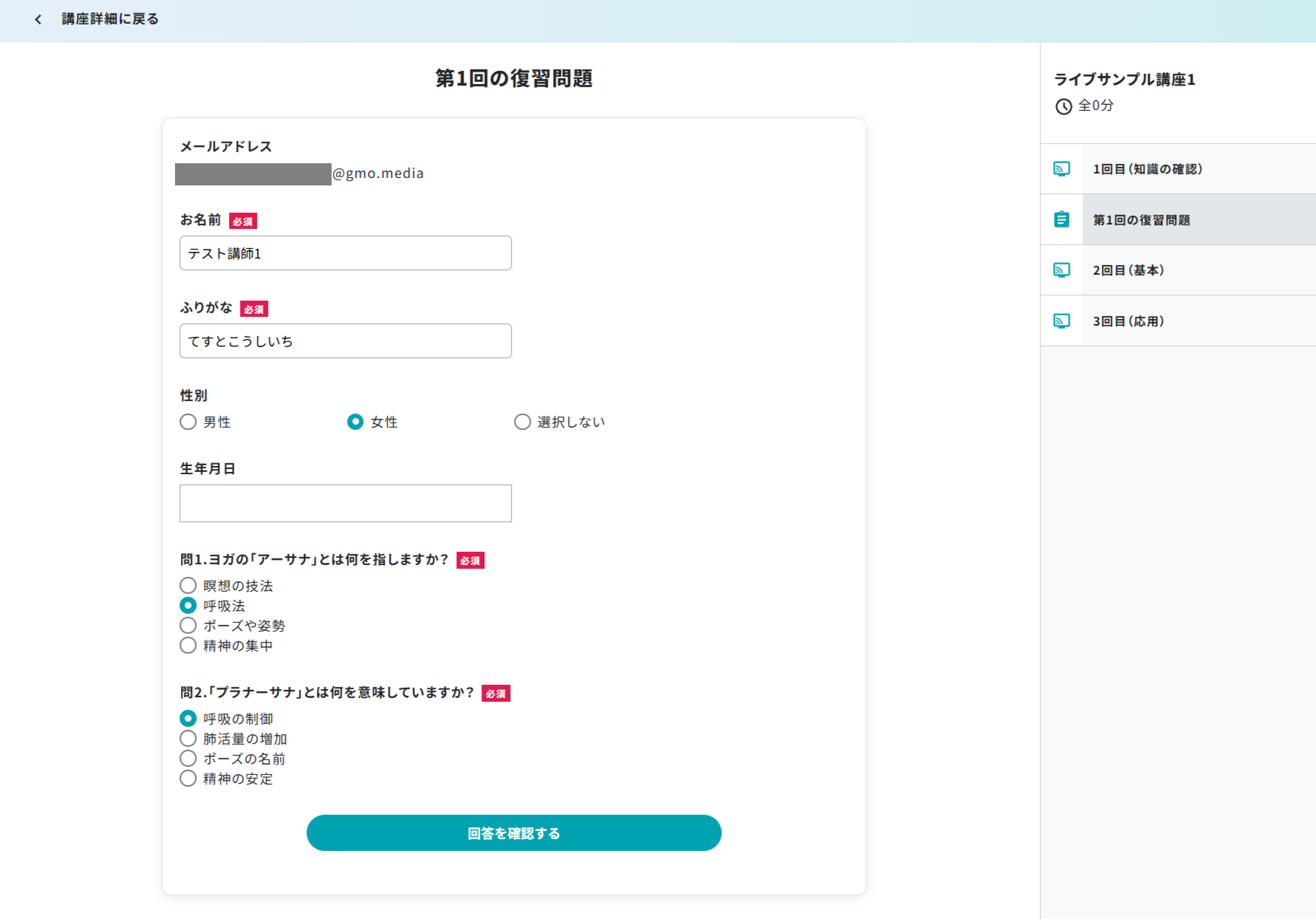The image size is (1316, 919).
Task: Click the cast icon beside 3回目(応用)
Action: (x=1061, y=321)
